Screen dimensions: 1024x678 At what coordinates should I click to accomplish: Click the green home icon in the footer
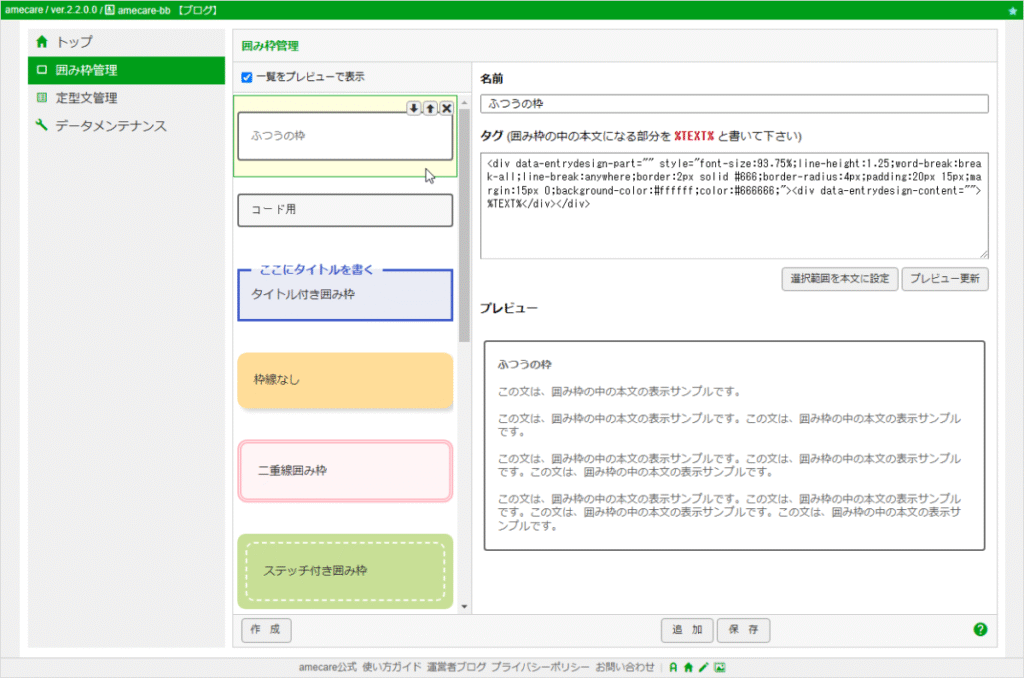tap(688, 668)
